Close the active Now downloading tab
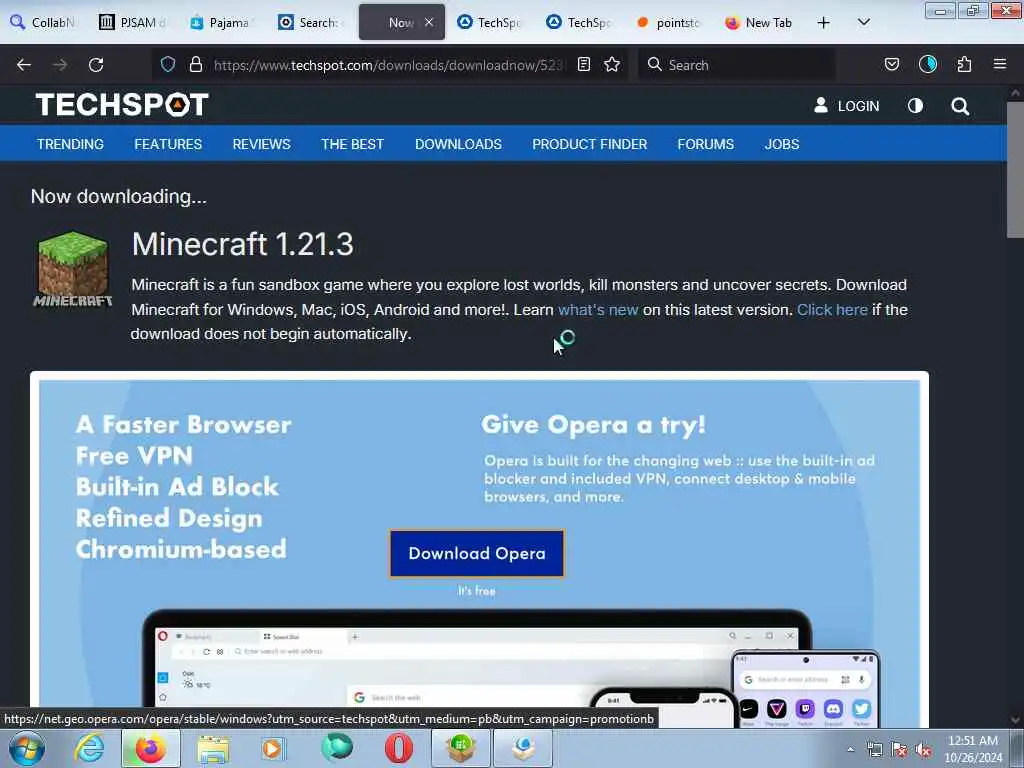Viewport: 1024px width, 768px height. 429,22
